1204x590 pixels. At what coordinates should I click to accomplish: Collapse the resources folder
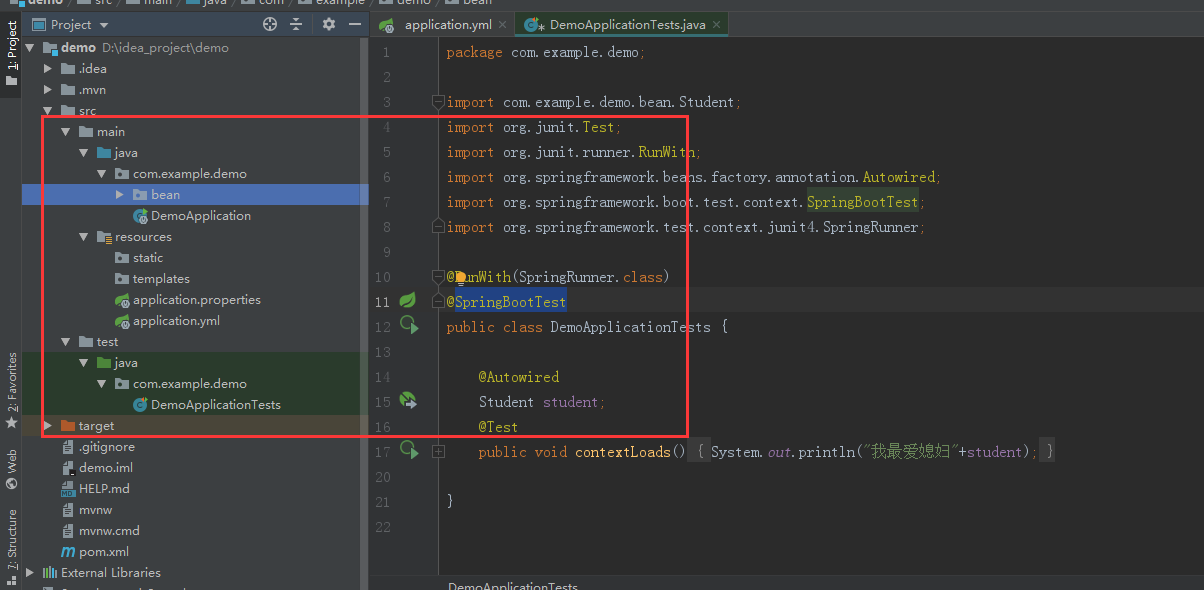83,236
